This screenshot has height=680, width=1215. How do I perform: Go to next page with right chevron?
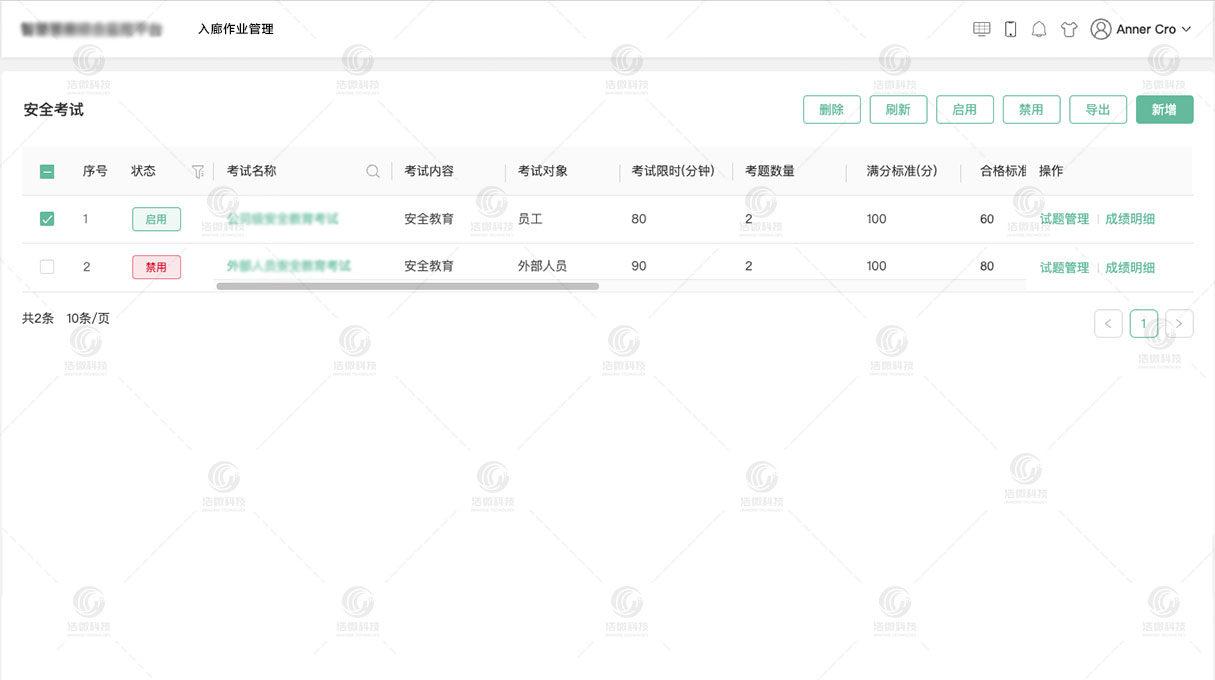click(x=1179, y=323)
